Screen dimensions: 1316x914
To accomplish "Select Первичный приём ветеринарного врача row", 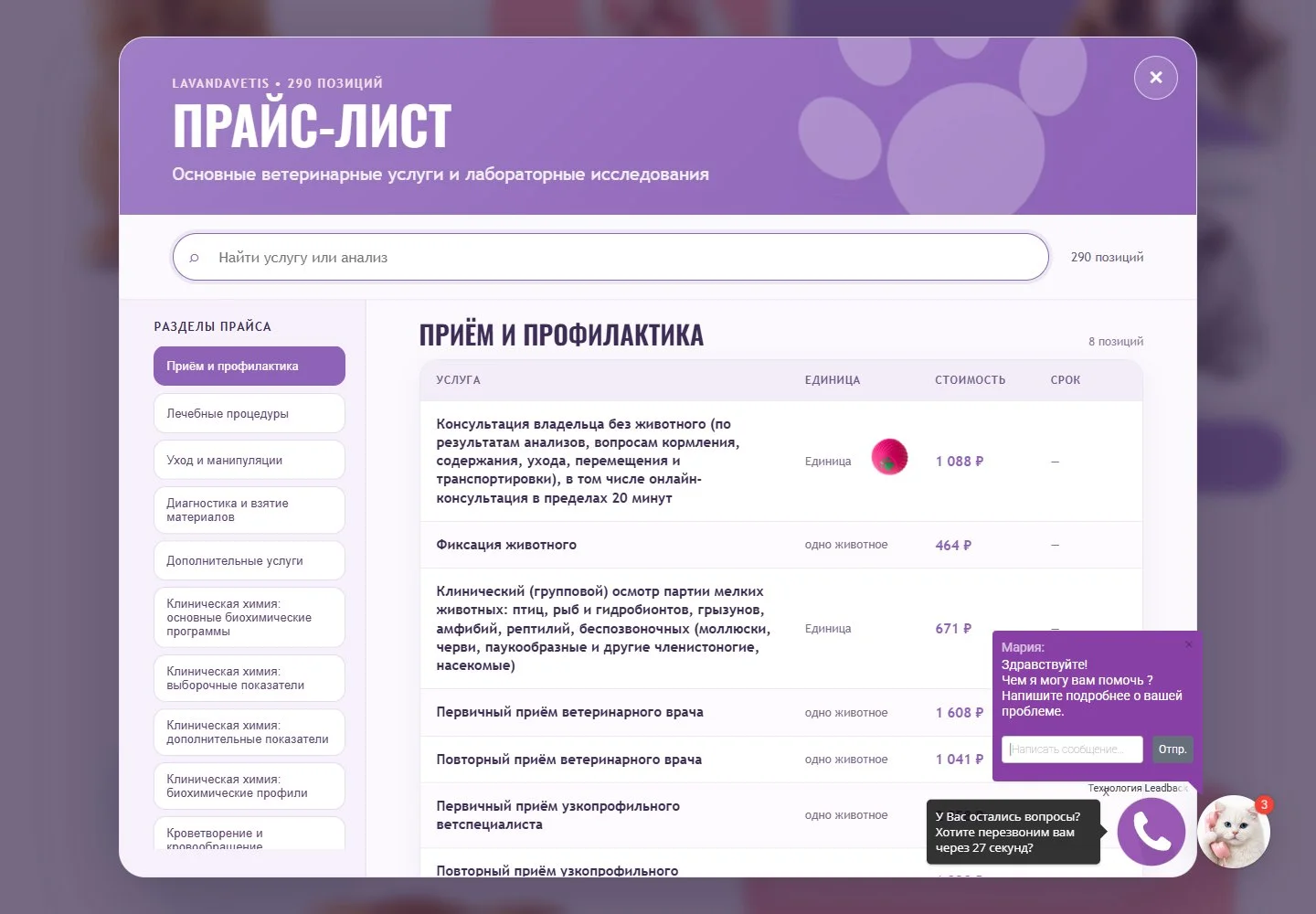I will [x=781, y=712].
